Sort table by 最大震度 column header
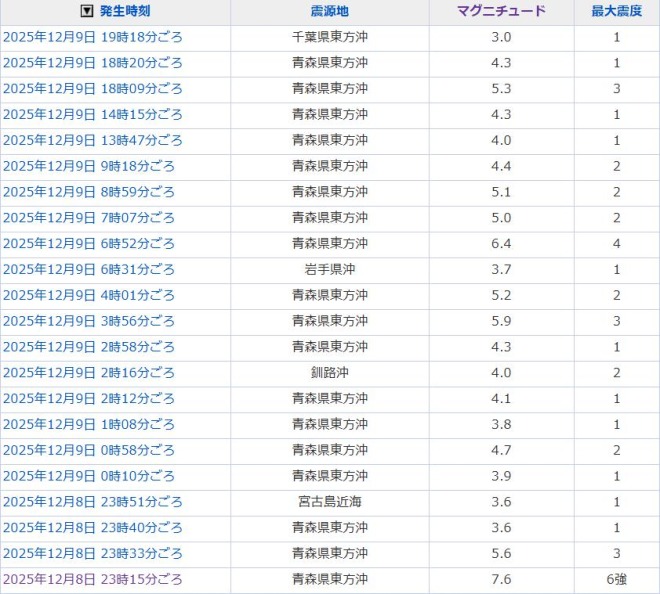 point(616,12)
